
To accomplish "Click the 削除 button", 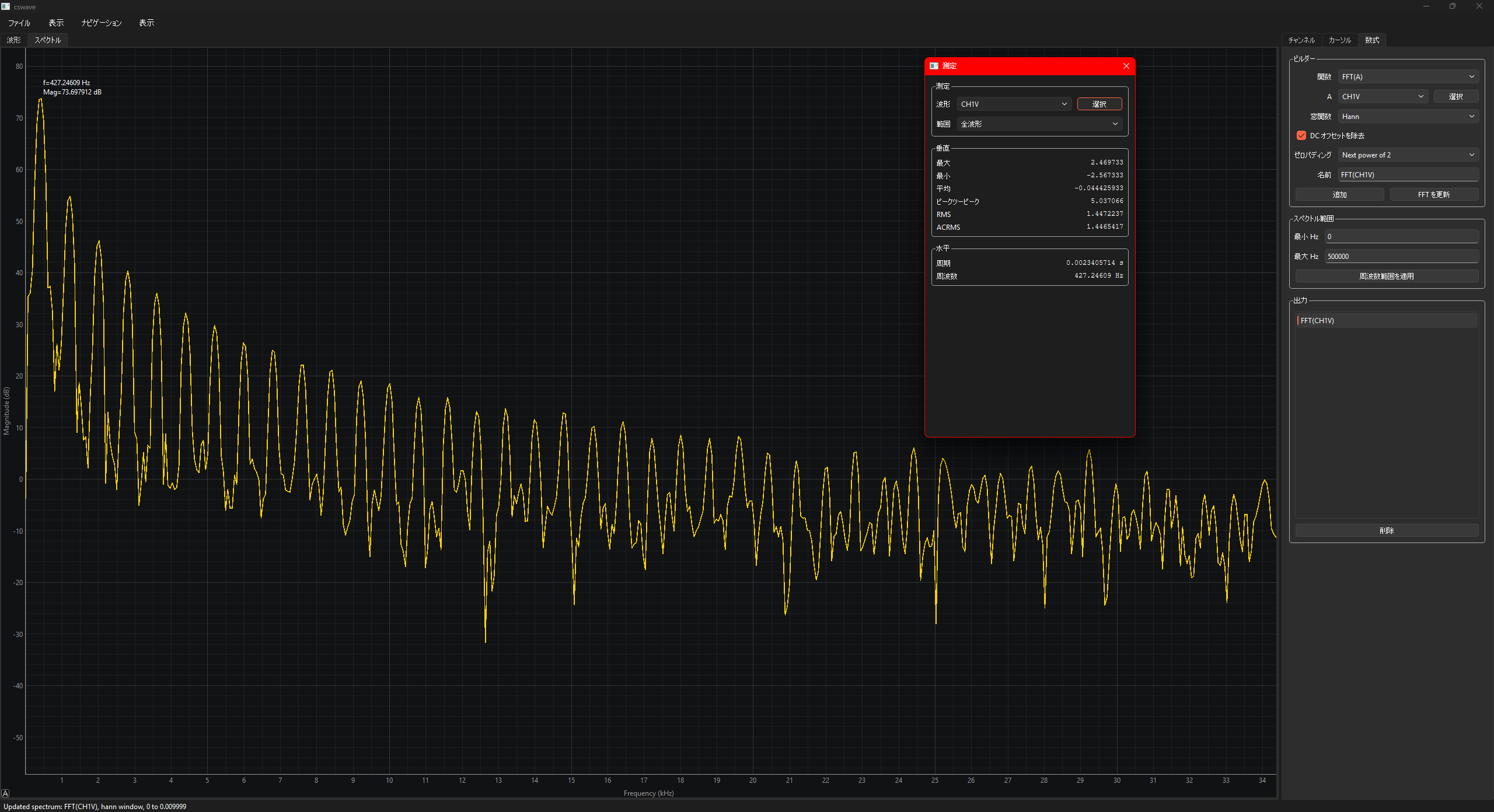I will [x=1387, y=530].
